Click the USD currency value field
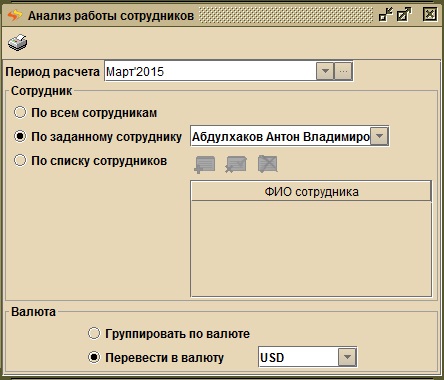This screenshot has height=380, width=444. click(299, 357)
